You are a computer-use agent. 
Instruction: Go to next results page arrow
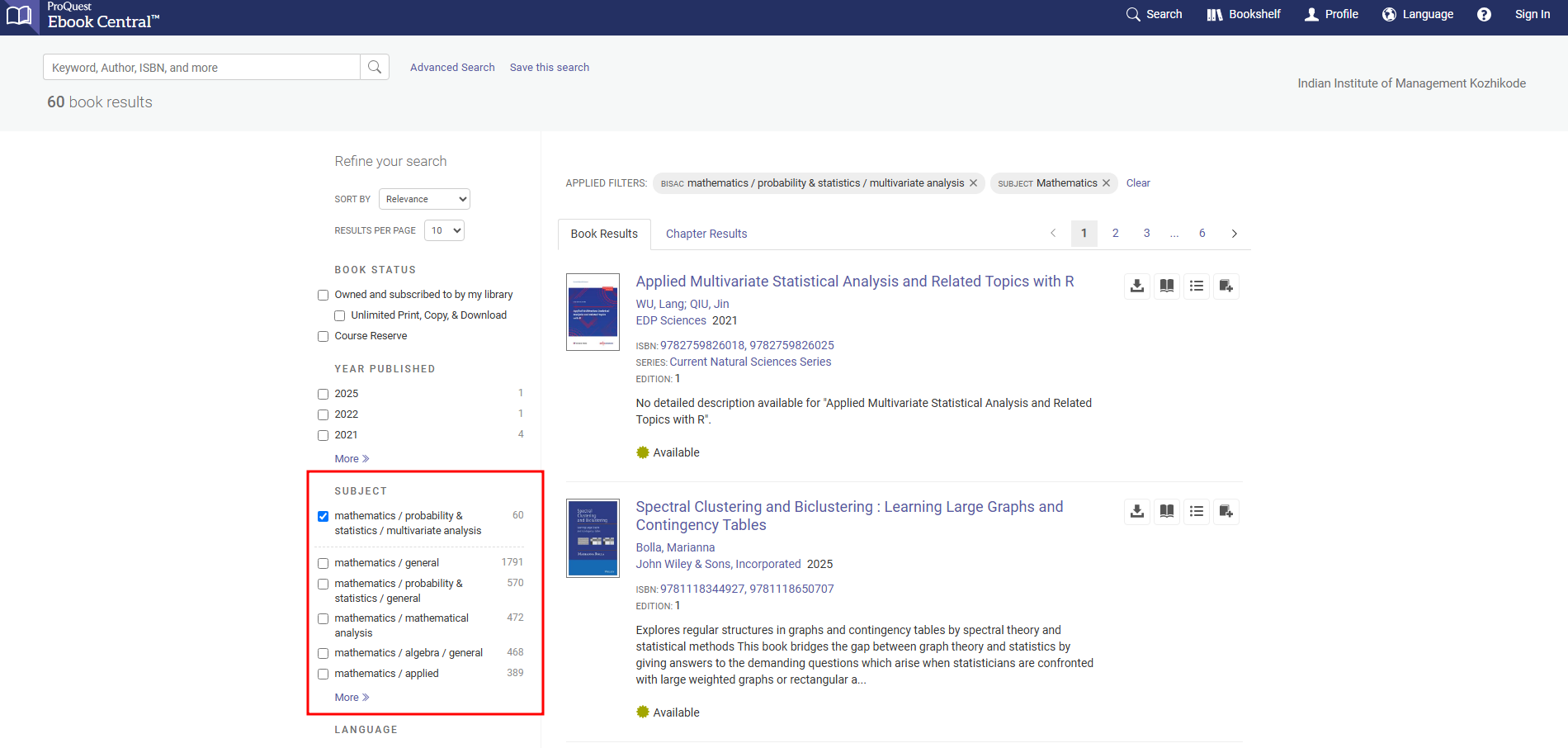(x=1234, y=234)
